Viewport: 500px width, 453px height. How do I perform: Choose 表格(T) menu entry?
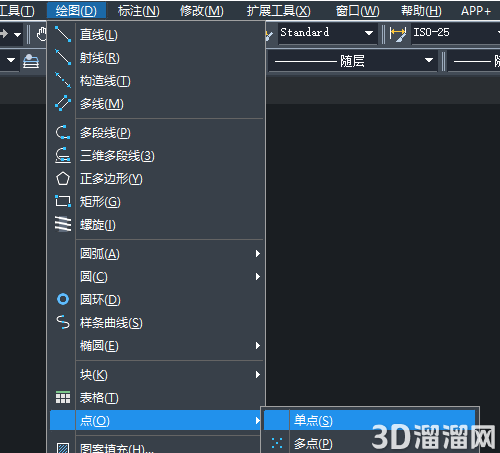pos(157,398)
